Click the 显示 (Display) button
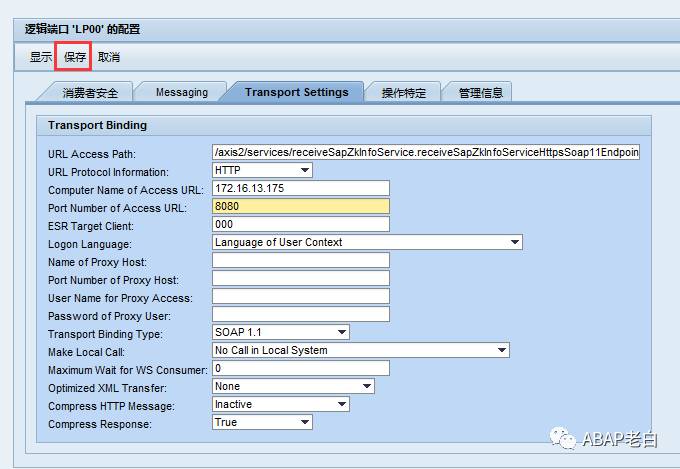This screenshot has height=469, width=680. click(41, 57)
